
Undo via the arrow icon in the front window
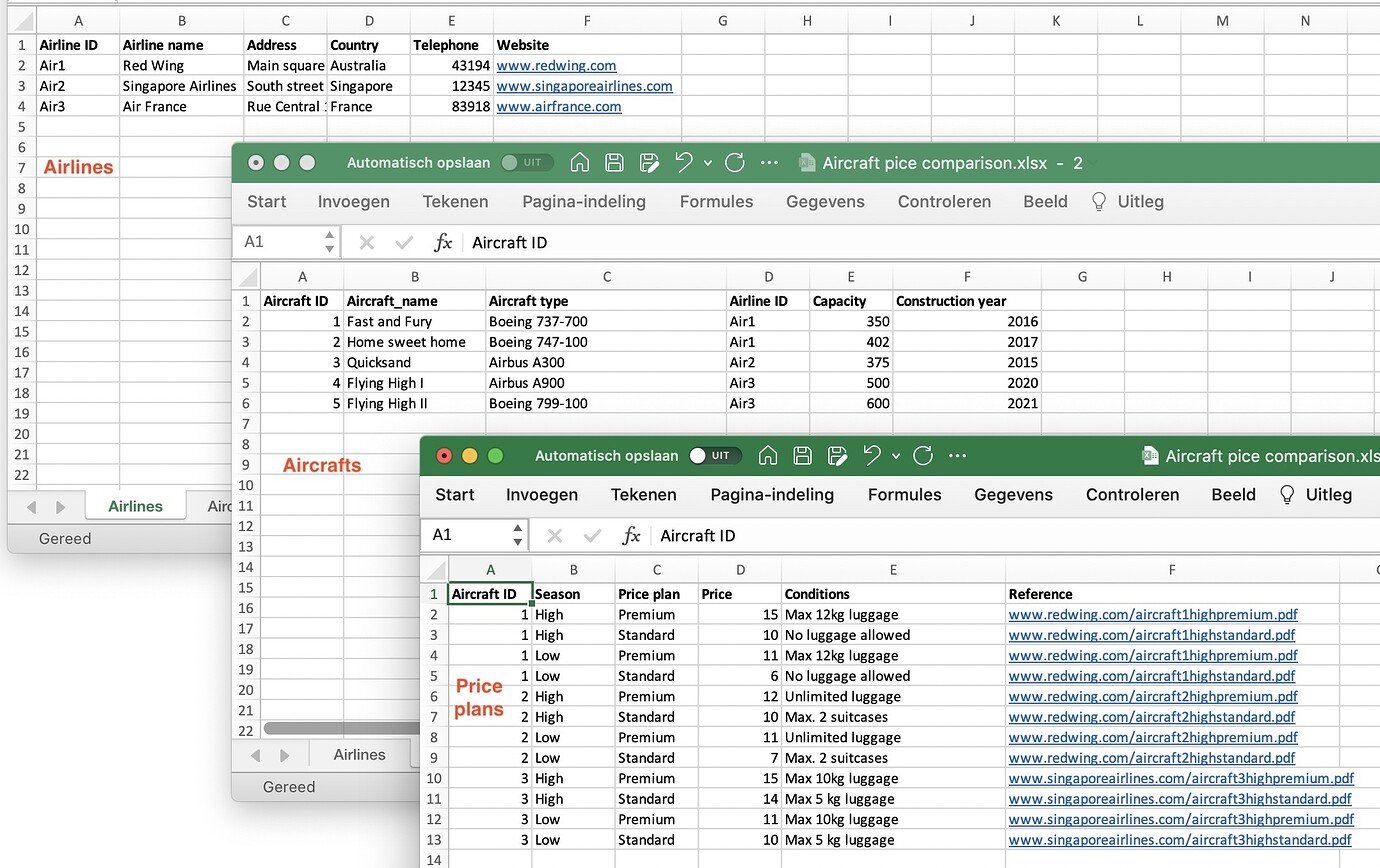point(872,456)
